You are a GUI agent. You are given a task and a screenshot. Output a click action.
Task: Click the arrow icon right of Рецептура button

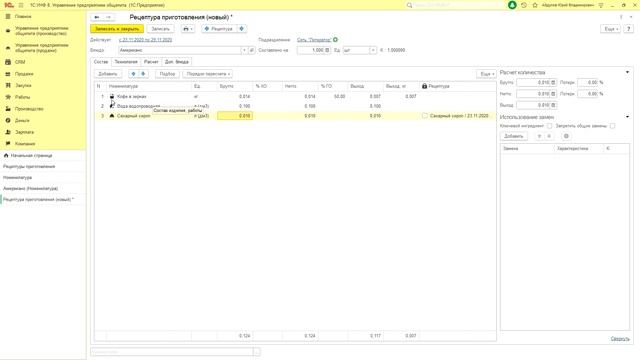pyautogui.click(x=242, y=29)
